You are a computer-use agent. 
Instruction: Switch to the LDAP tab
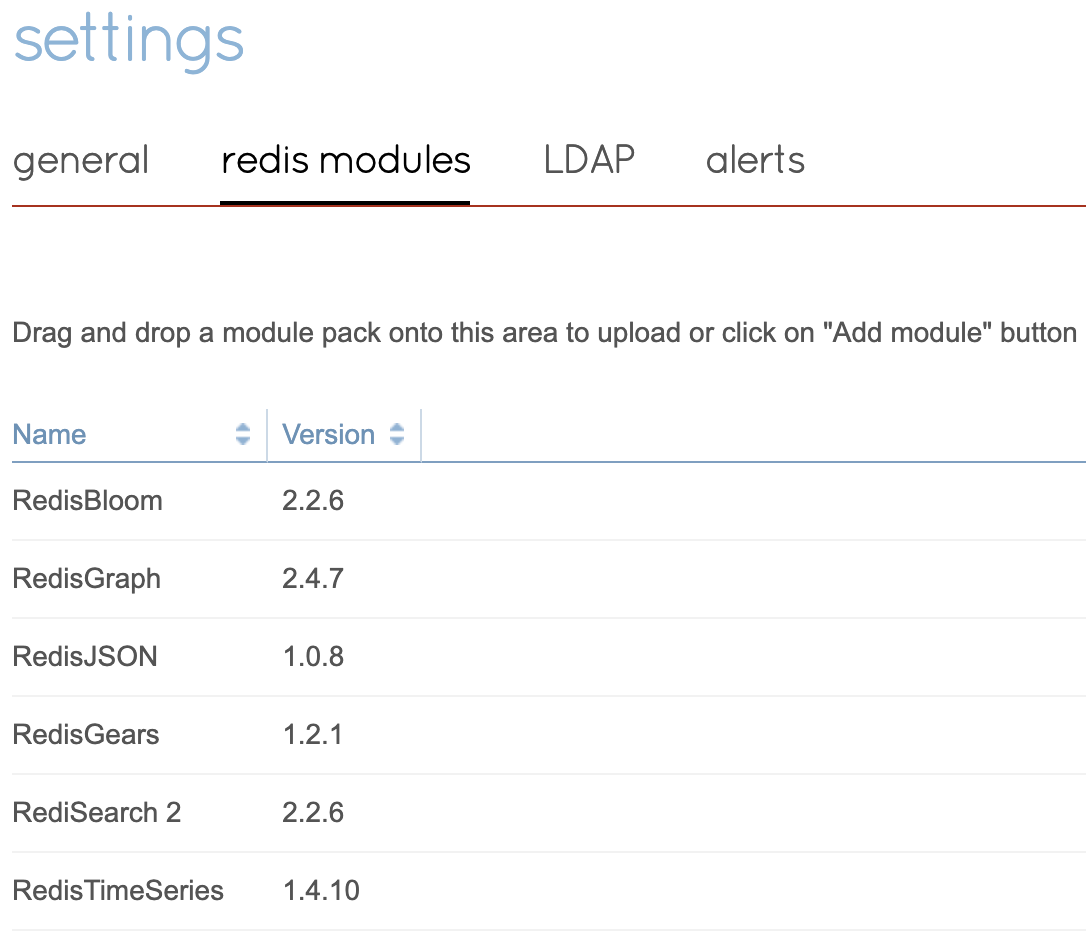tap(589, 161)
